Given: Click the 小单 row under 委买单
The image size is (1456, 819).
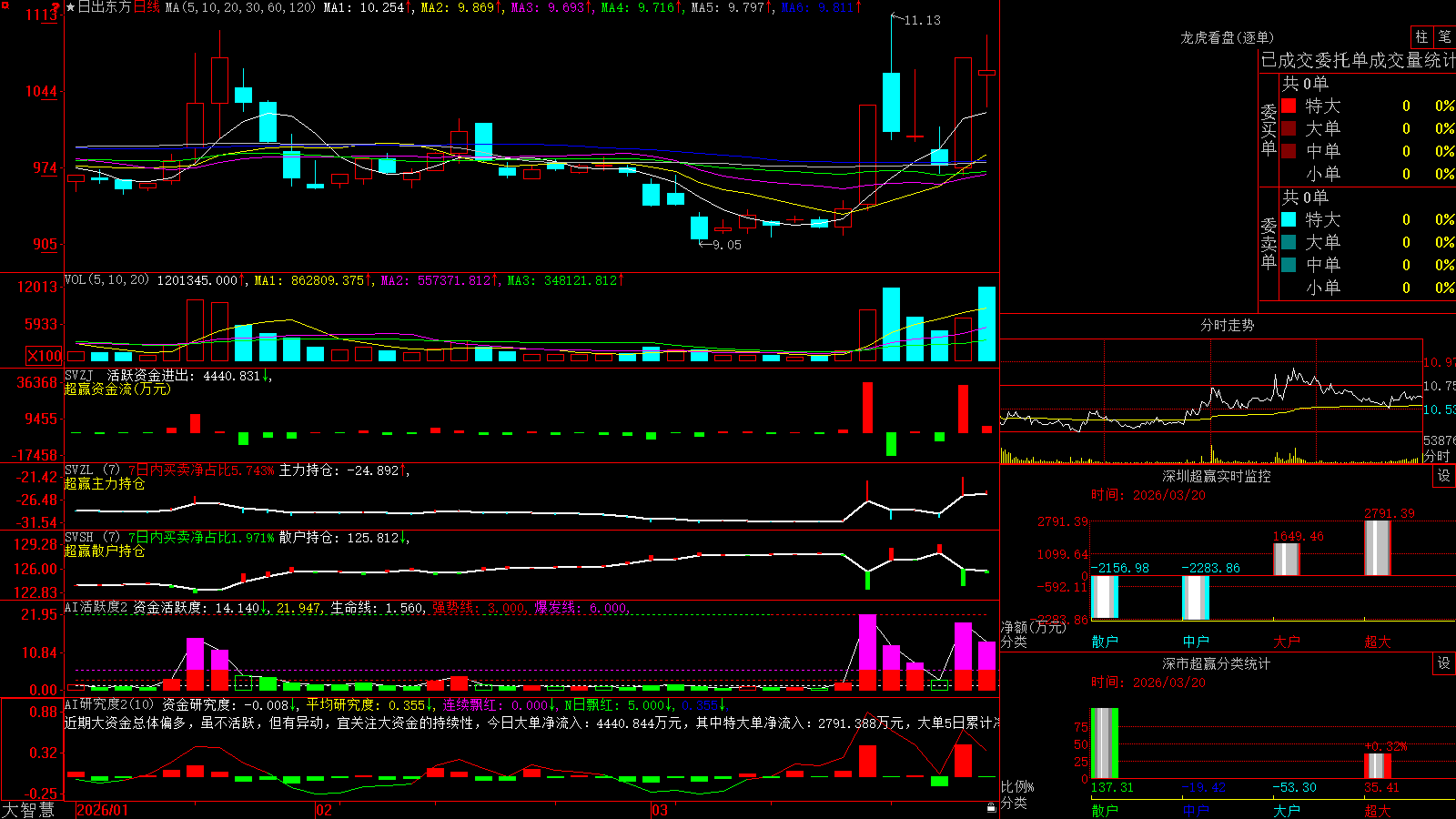Looking at the screenshot, I should coord(1367,174).
